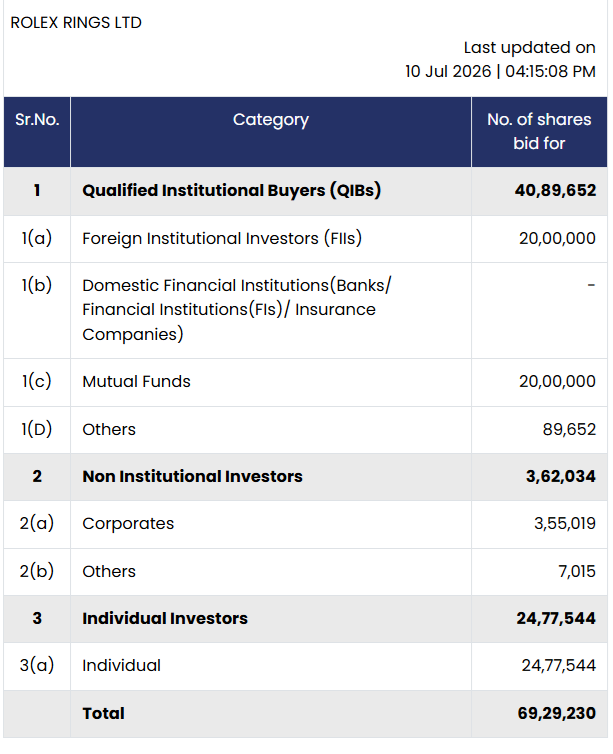Click the total value 69,29,230

(557, 713)
